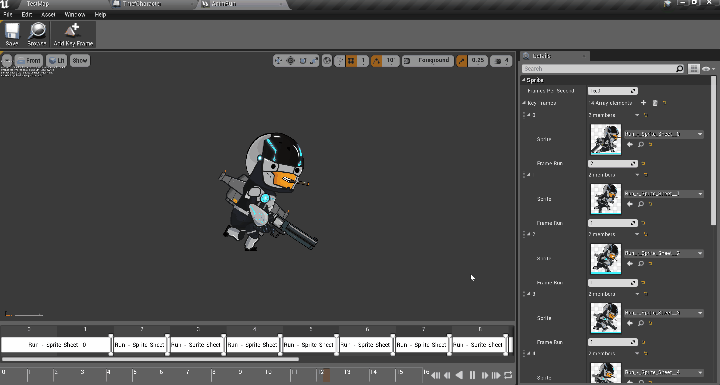The image size is (720, 385).
Task: Browse to key frame 2 sprite asset
Action: (x=641, y=264)
